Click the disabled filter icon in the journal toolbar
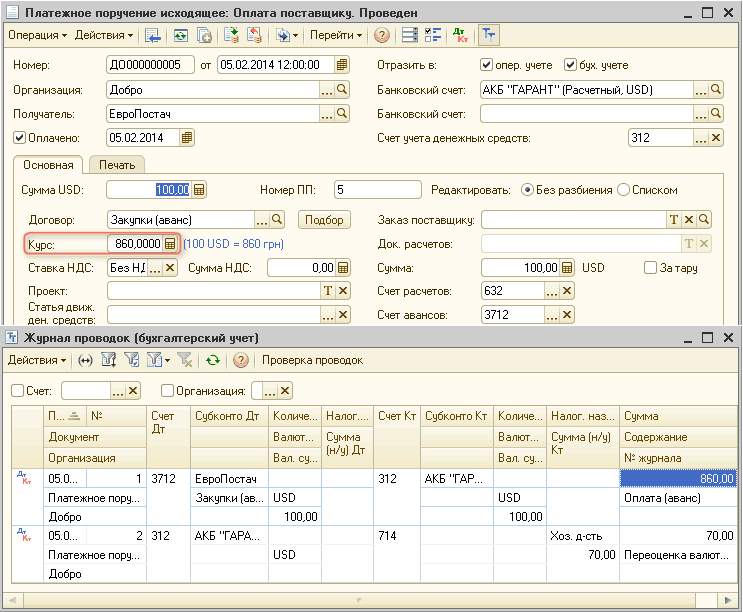This screenshot has height=612, width=743. click(x=184, y=360)
